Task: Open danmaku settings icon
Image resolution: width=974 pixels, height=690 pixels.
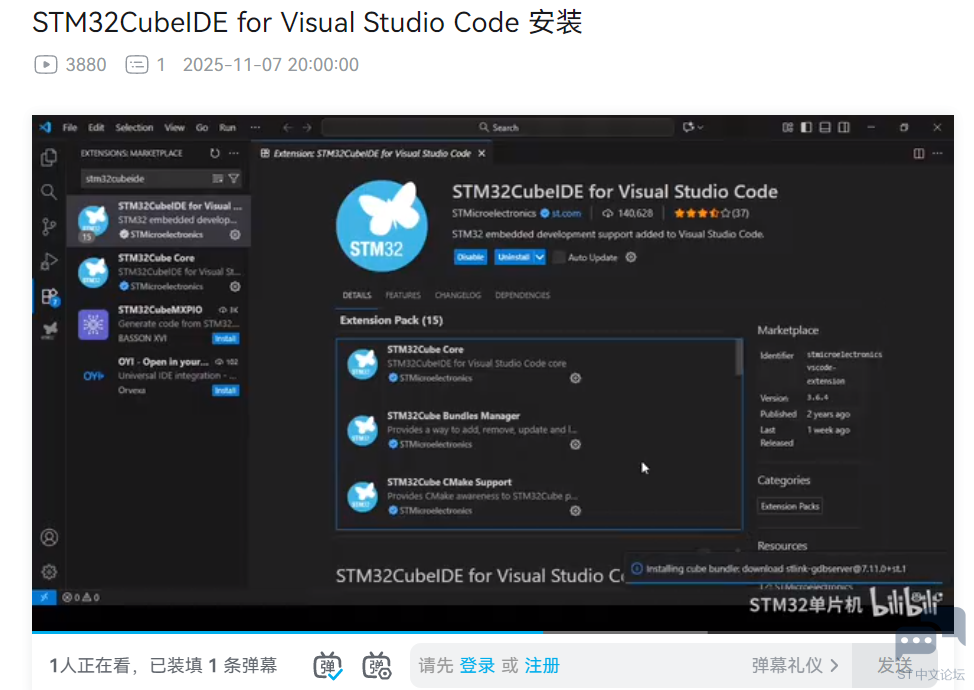Action: point(376,666)
